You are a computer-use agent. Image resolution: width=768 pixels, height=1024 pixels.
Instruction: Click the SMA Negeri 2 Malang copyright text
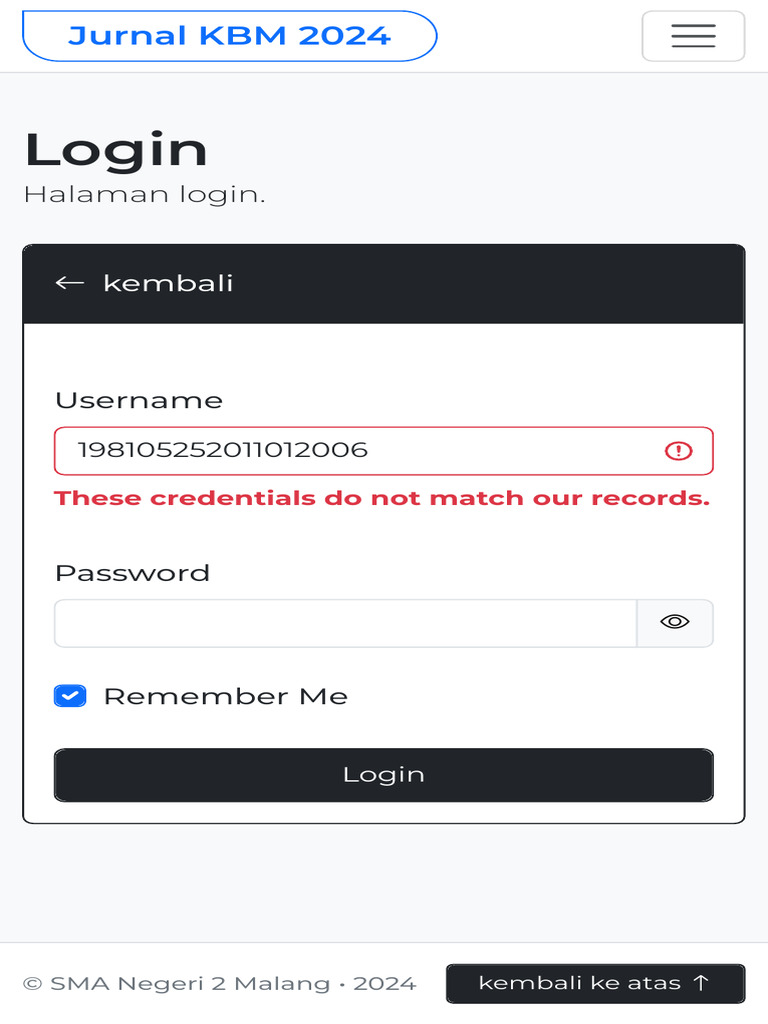[219, 983]
